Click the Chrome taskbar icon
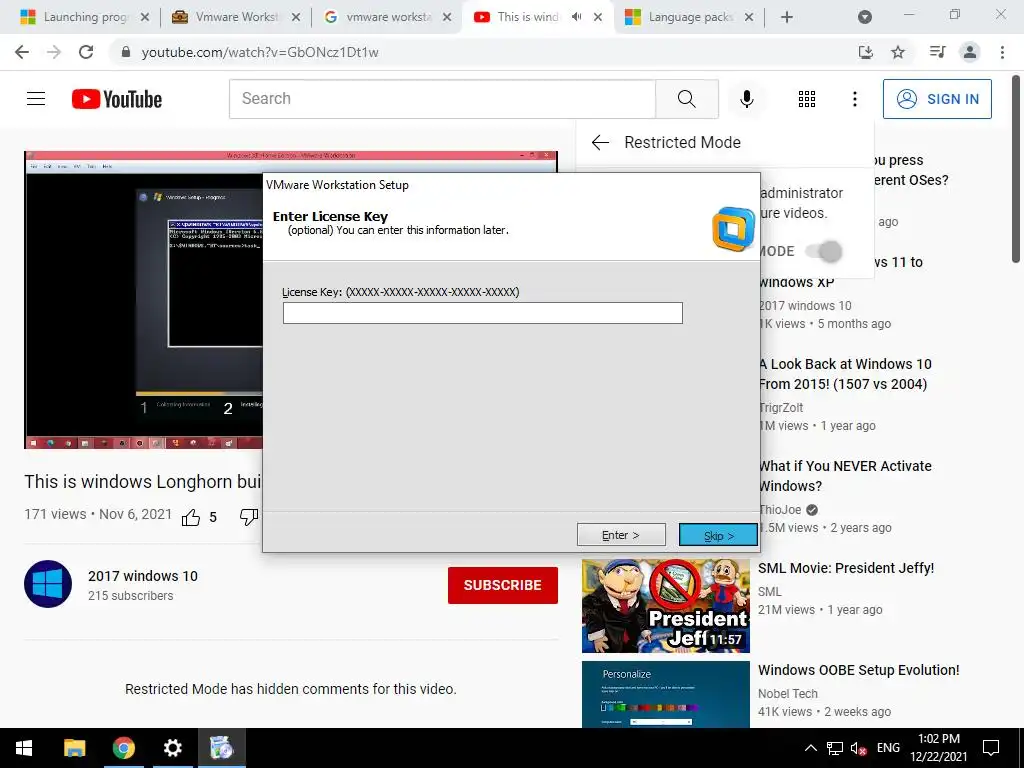 (123, 748)
